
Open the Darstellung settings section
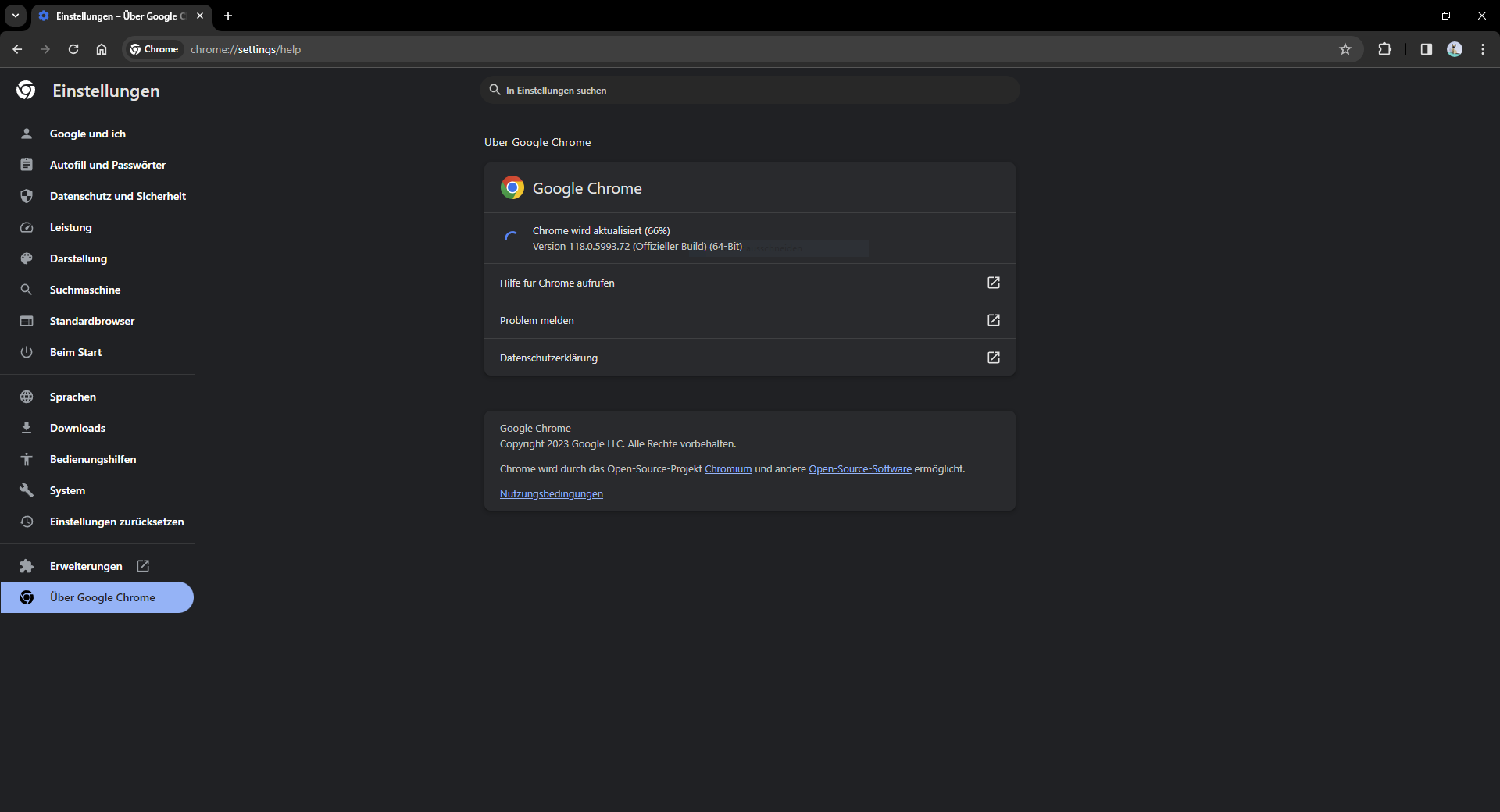[97, 258]
